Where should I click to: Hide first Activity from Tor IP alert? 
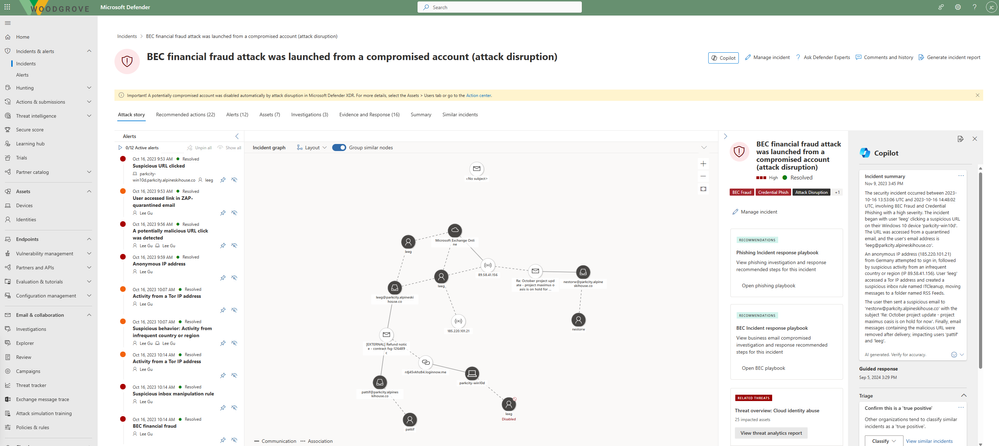(234, 310)
